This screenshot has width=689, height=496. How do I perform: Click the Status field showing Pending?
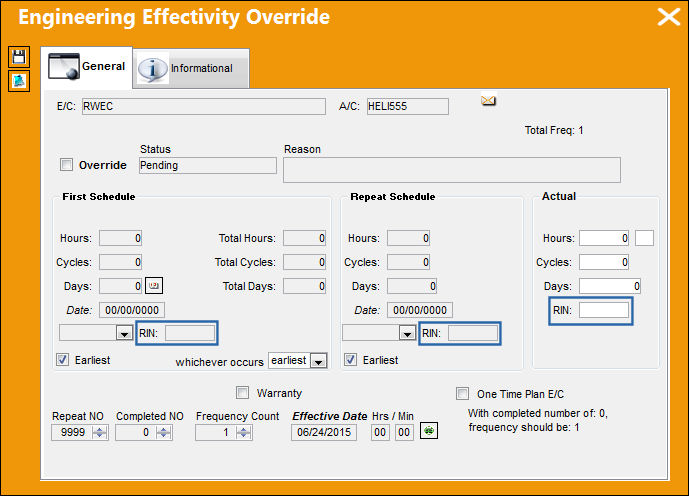(208, 165)
